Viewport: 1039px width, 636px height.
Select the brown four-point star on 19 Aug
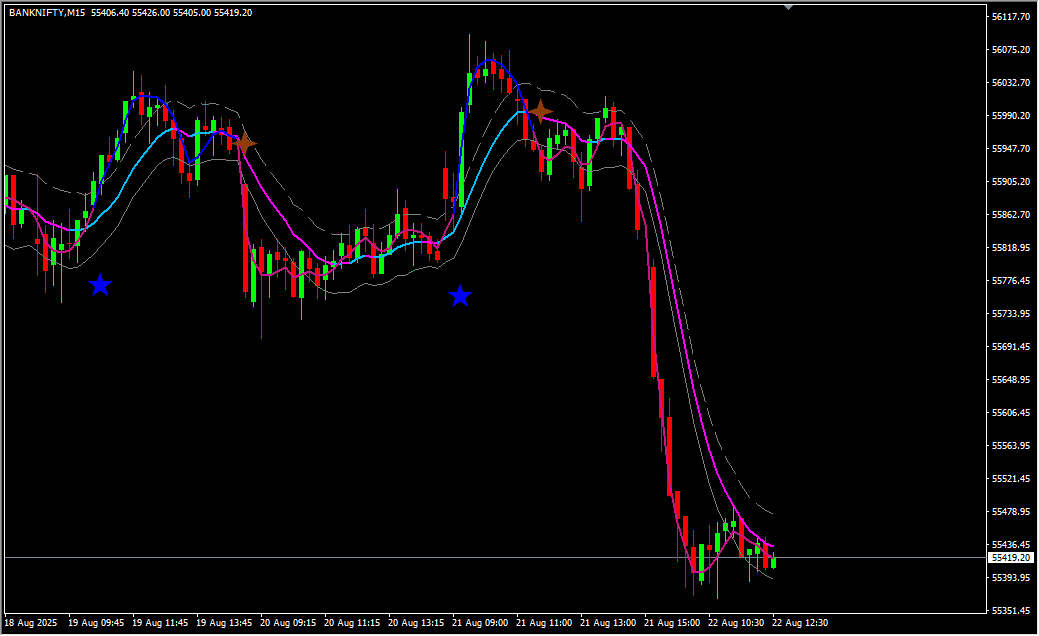[x=244, y=144]
